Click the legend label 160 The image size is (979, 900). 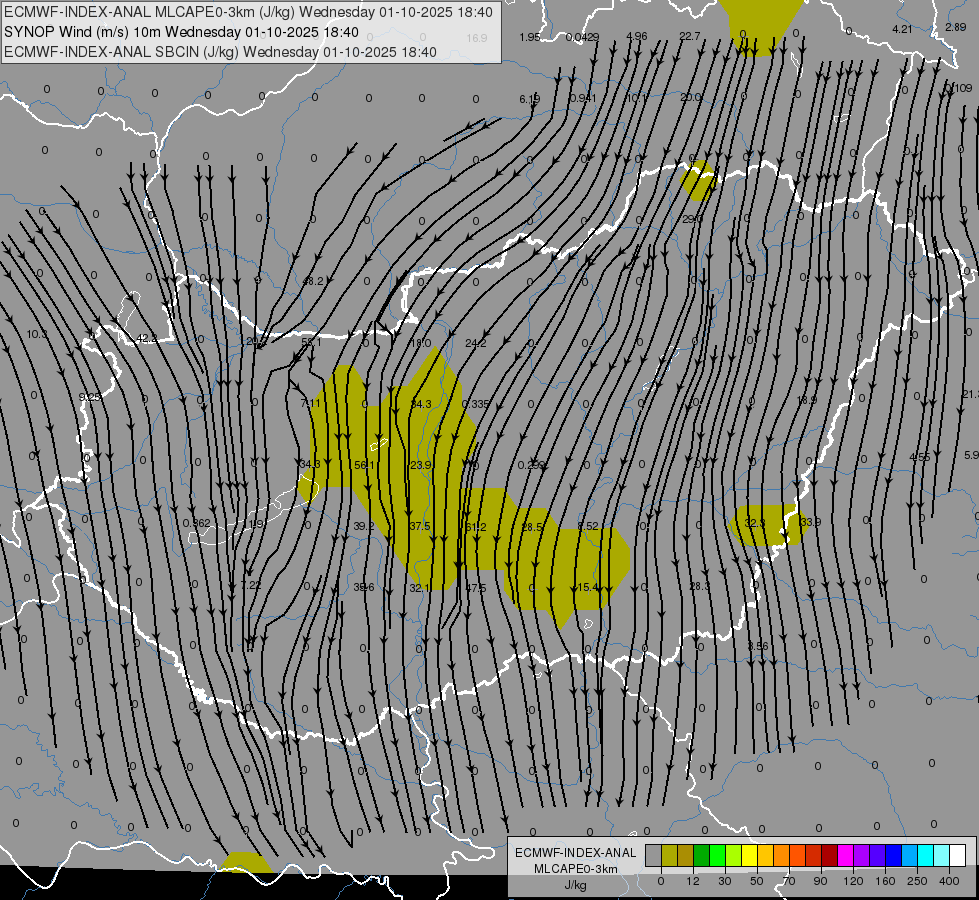click(x=885, y=881)
